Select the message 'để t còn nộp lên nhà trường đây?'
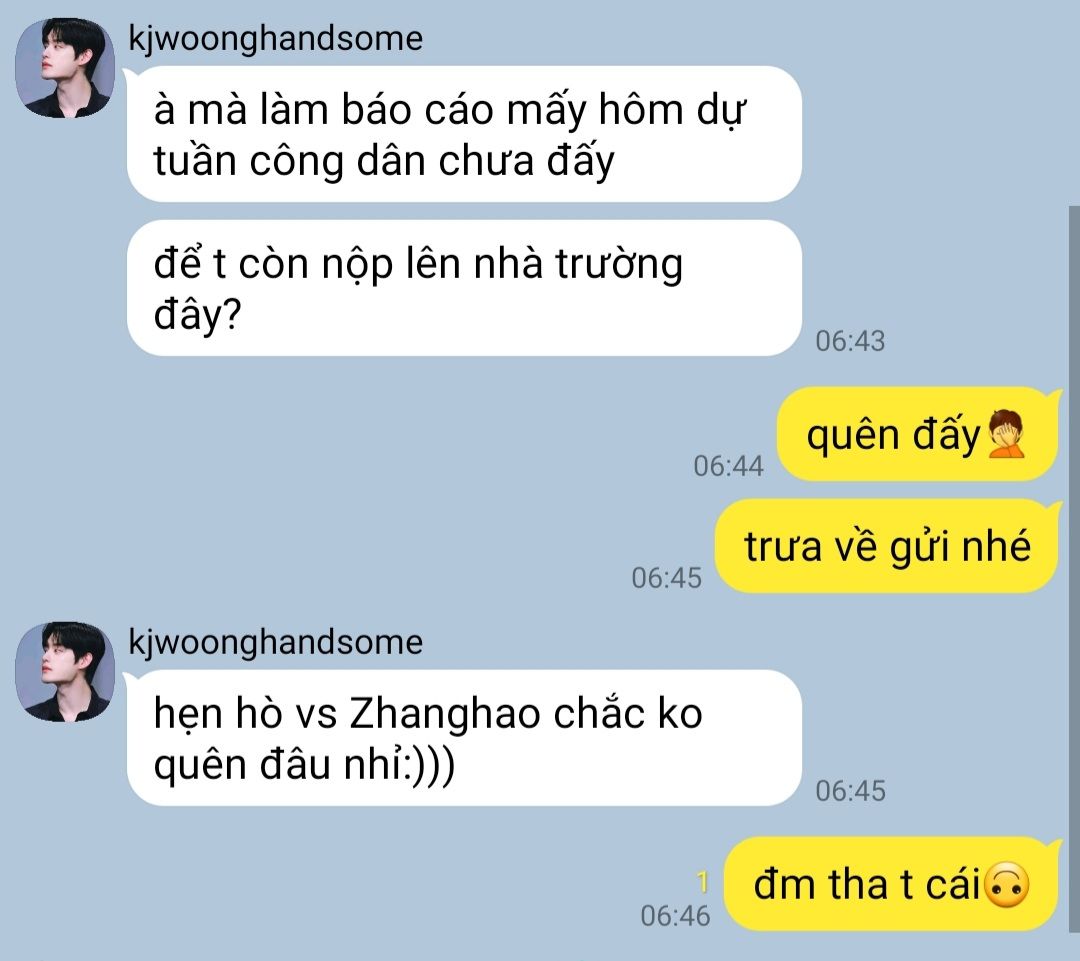 [464, 288]
